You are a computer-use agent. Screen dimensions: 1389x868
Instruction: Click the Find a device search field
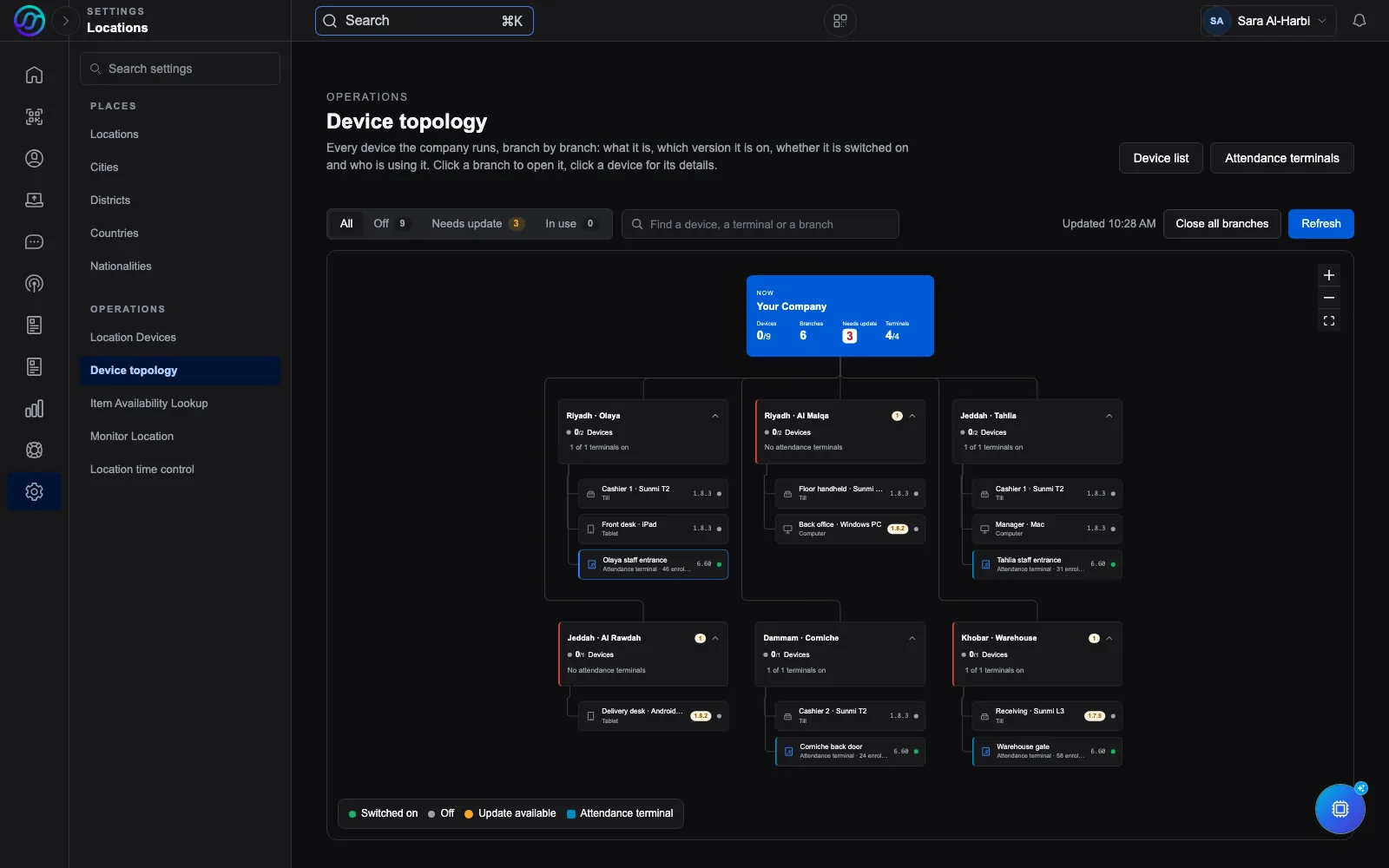coord(760,224)
